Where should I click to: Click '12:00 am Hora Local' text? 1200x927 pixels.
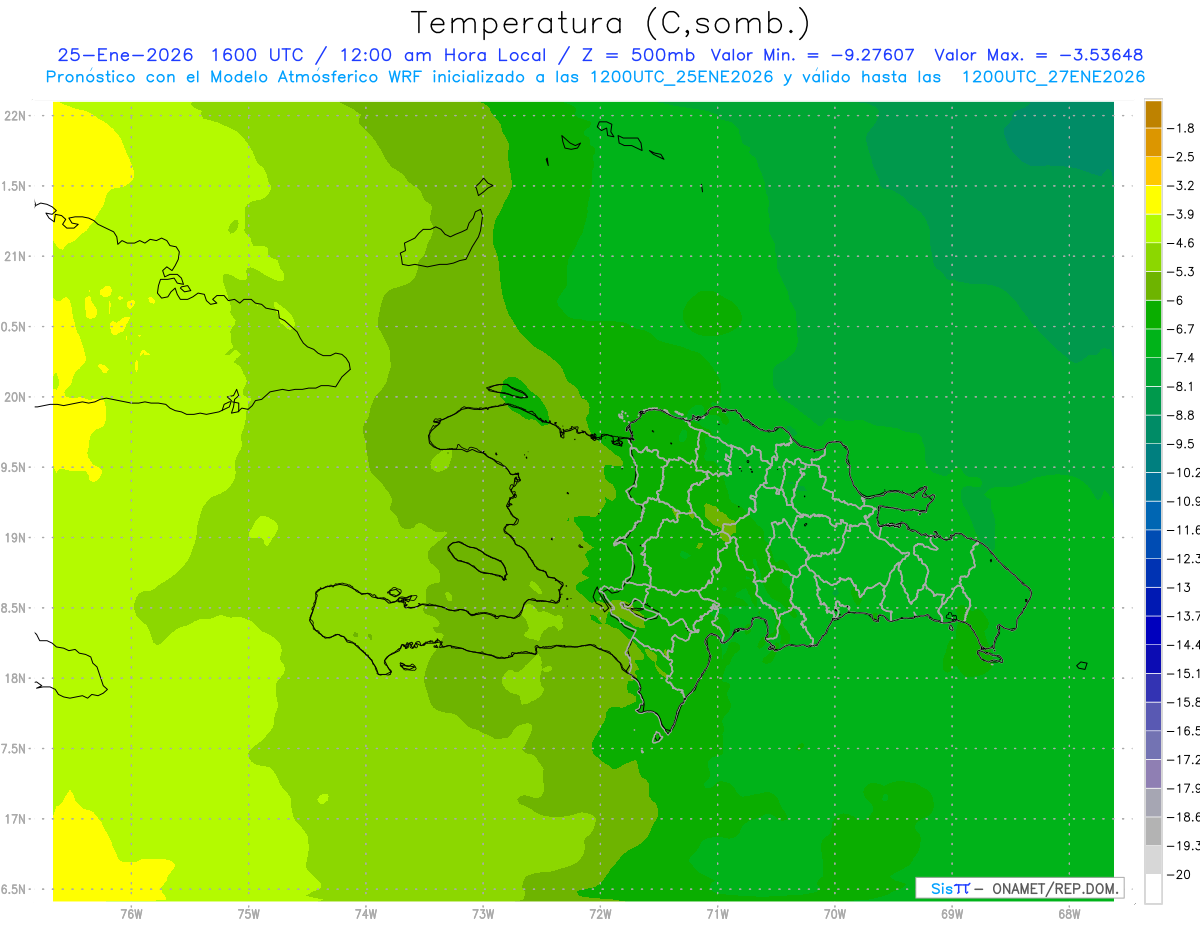(445, 55)
